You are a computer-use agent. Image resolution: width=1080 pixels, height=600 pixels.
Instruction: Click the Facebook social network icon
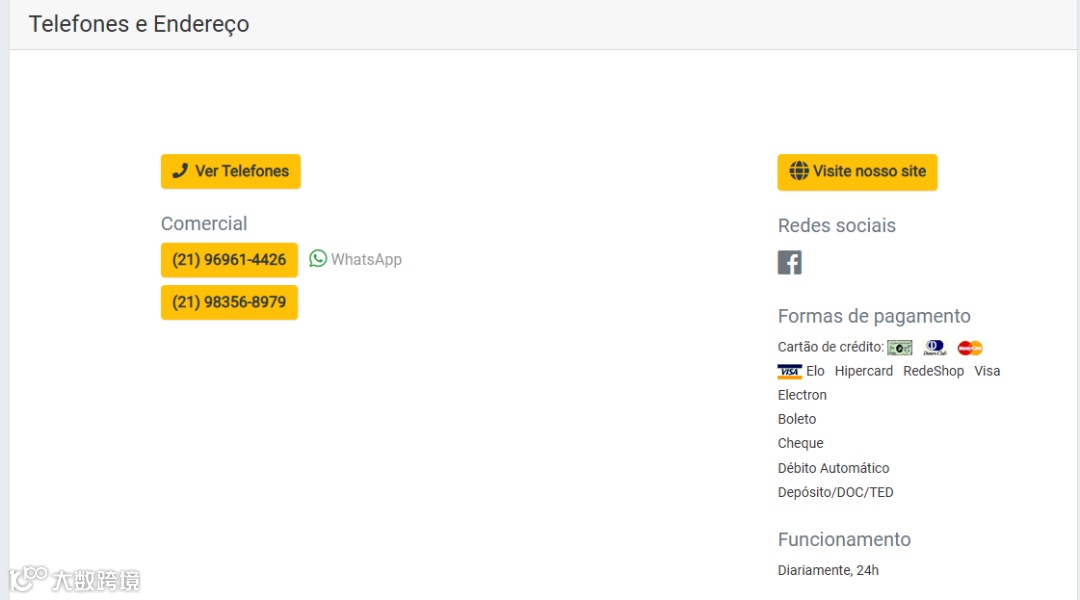click(790, 263)
